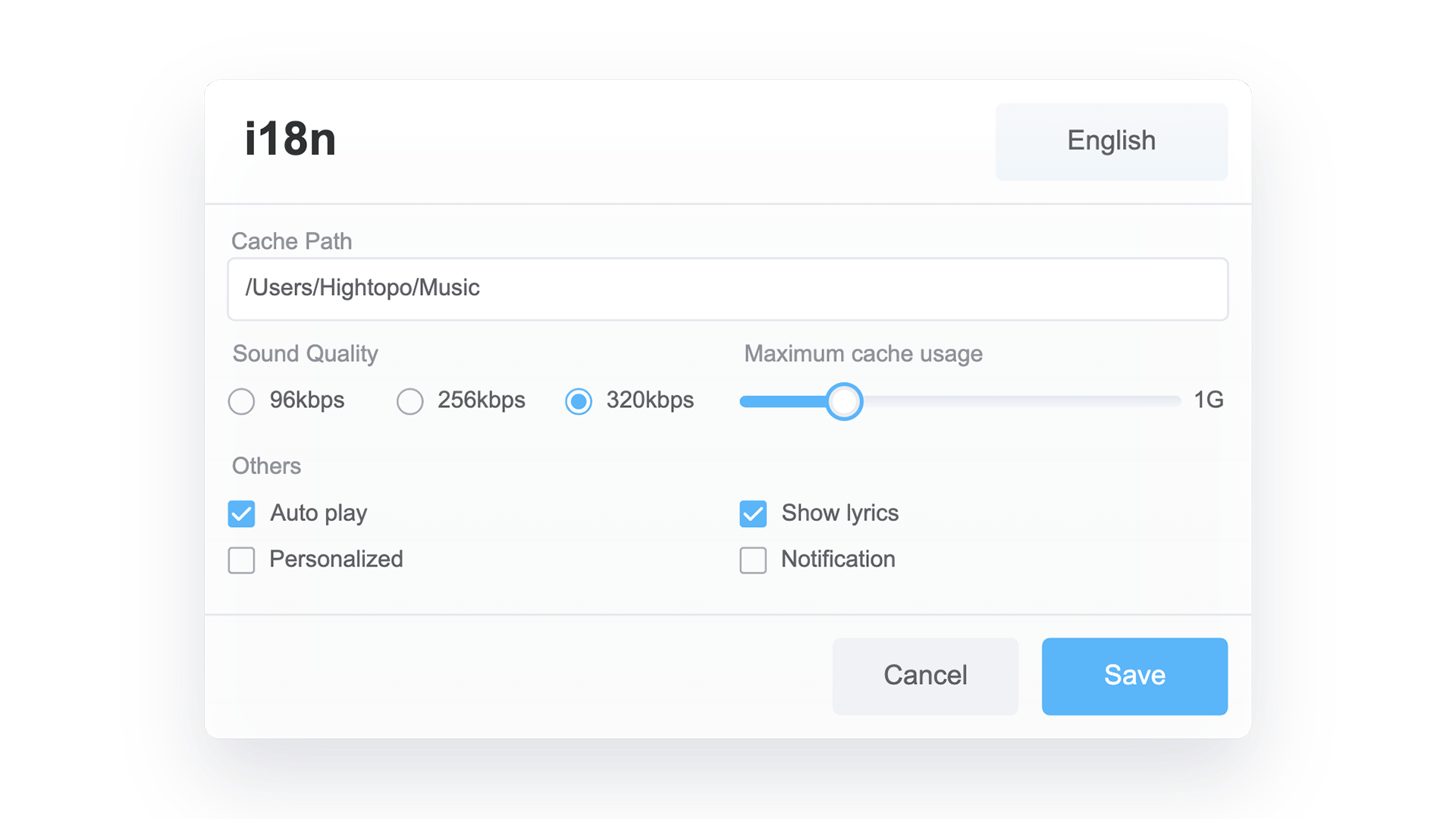Click the i18n dialog title

pos(290,140)
